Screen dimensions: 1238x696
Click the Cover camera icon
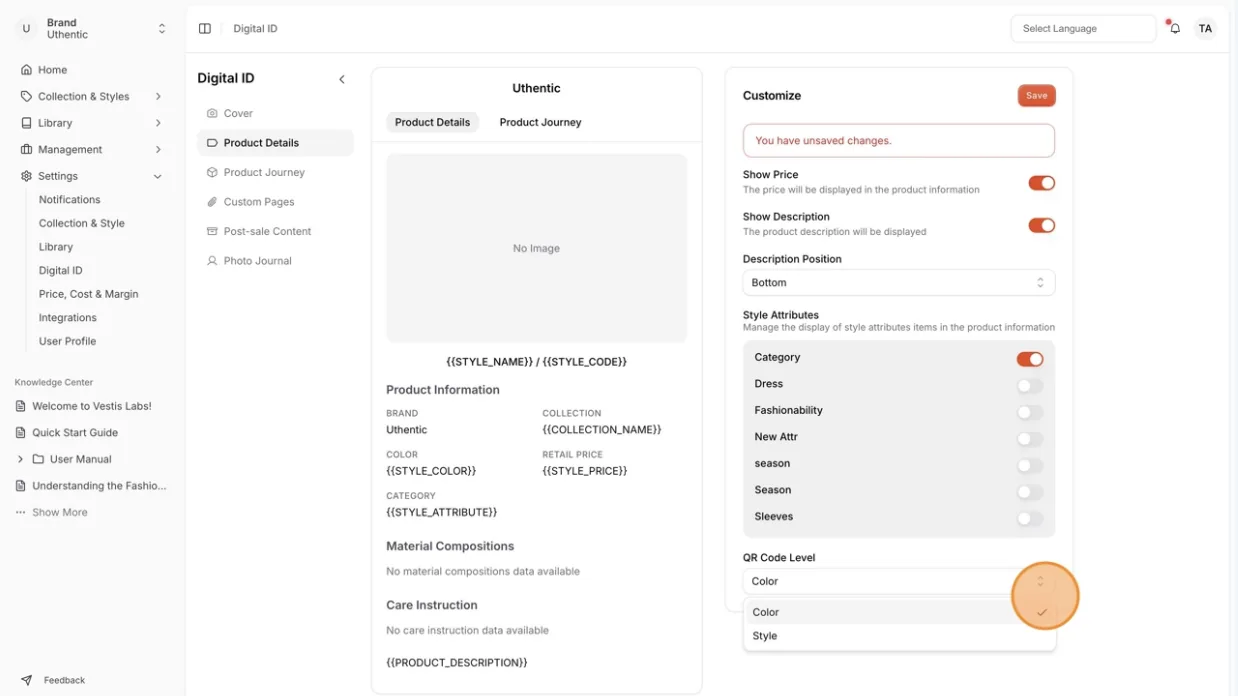pyautogui.click(x=212, y=114)
